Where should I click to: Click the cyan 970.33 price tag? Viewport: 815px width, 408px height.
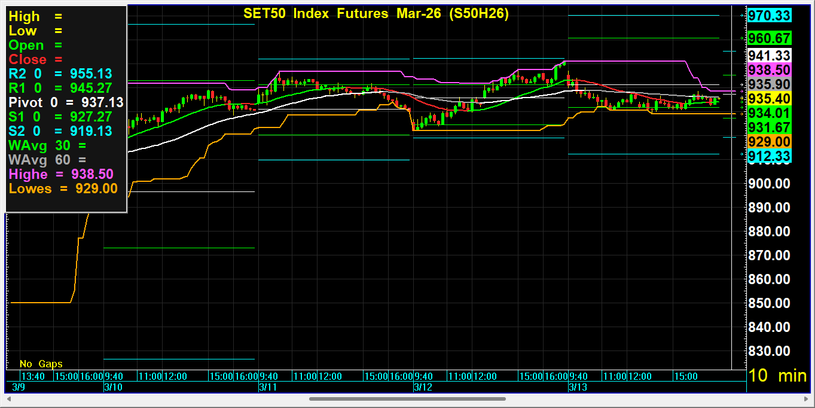pyautogui.click(x=770, y=15)
